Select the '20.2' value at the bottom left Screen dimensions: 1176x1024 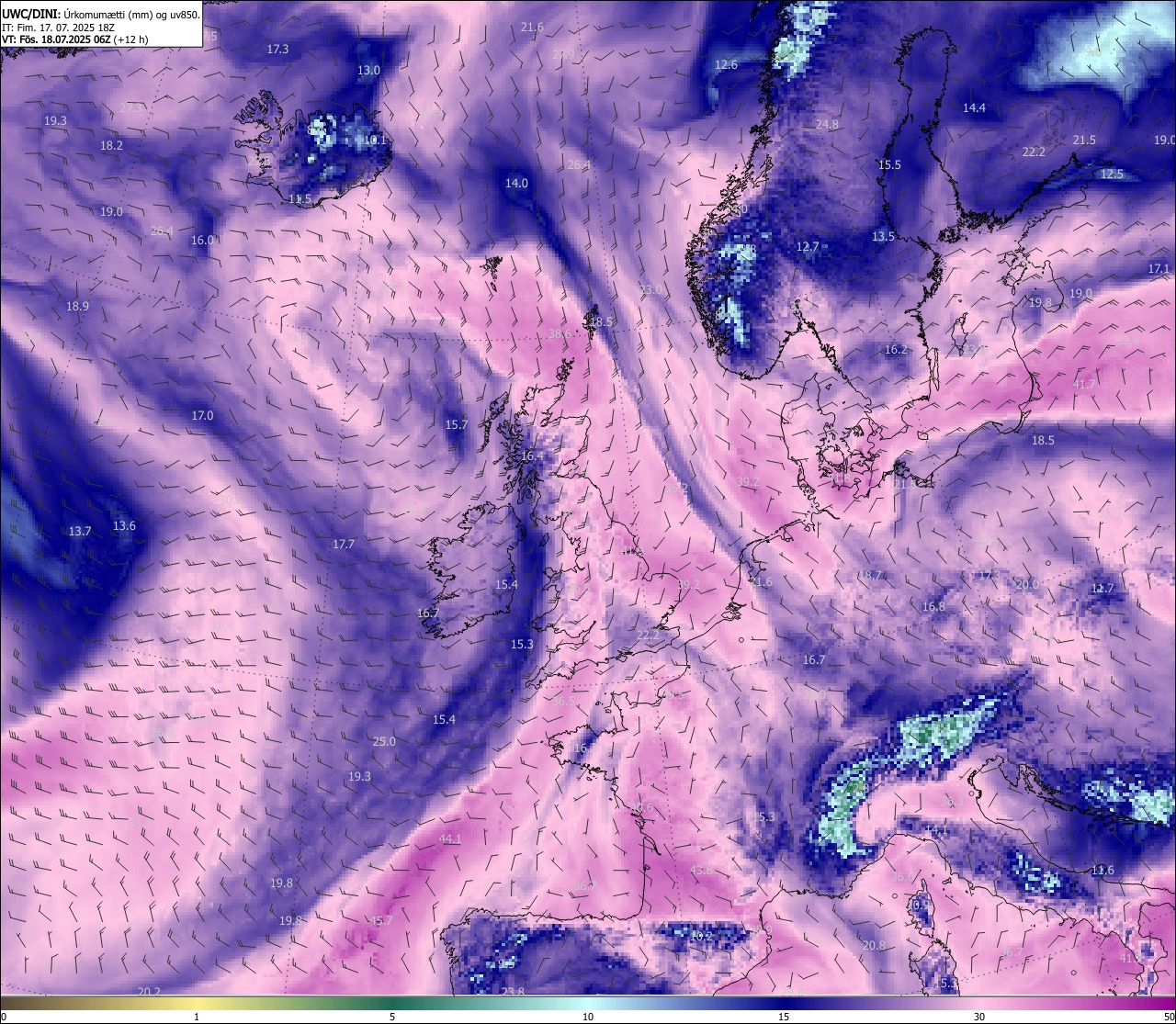[x=149, y=991]
